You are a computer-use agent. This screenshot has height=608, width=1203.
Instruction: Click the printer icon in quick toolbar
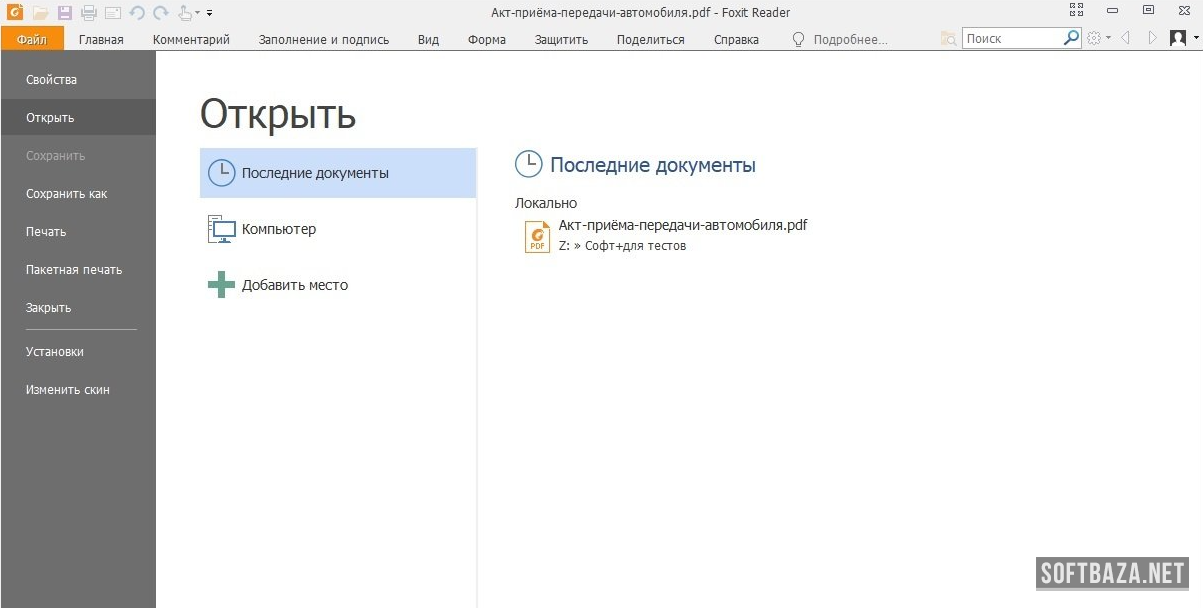click(x=89, y=13)
